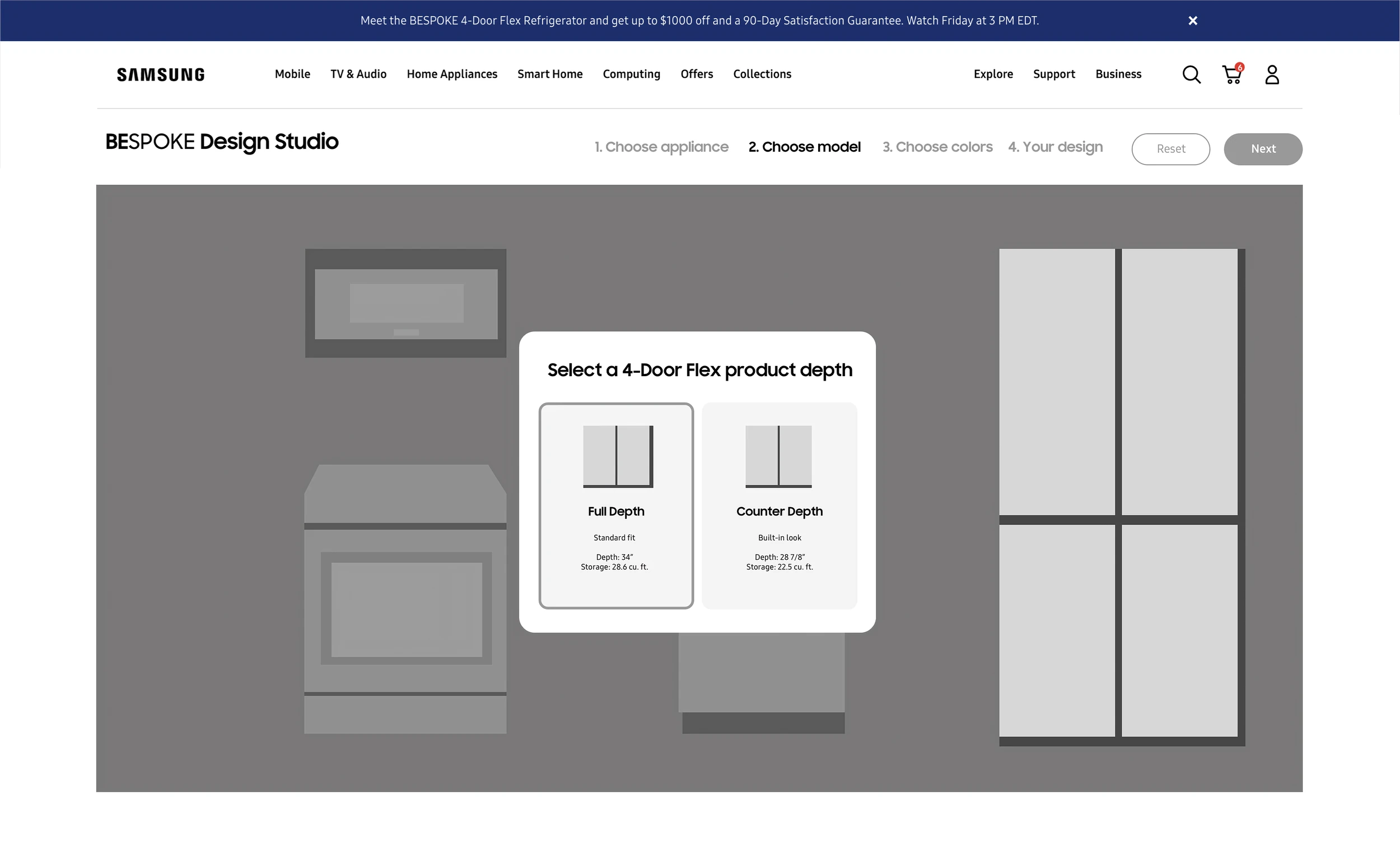The height and width of the screenshot is (867, 1400).
Task: Close the promotional banner
Action: 1192,21
